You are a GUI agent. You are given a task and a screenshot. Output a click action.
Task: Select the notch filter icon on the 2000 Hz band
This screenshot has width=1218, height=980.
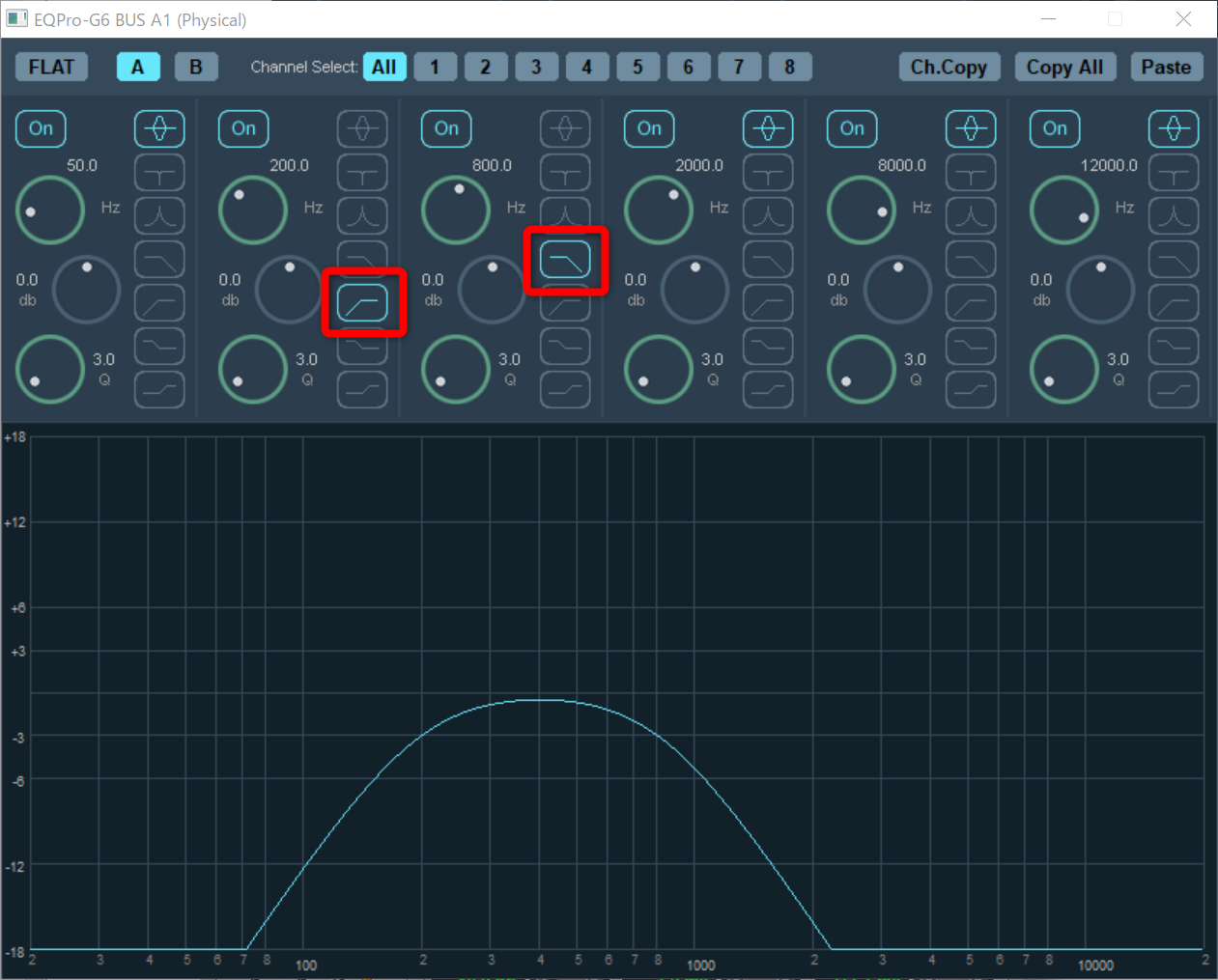tap(768, 173)
